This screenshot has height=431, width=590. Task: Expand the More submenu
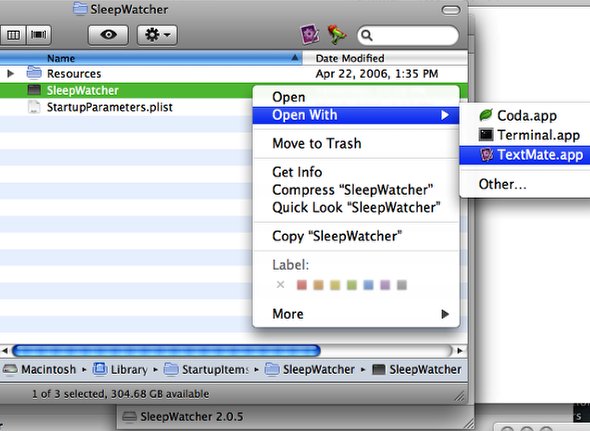click(x=356, y=314)
